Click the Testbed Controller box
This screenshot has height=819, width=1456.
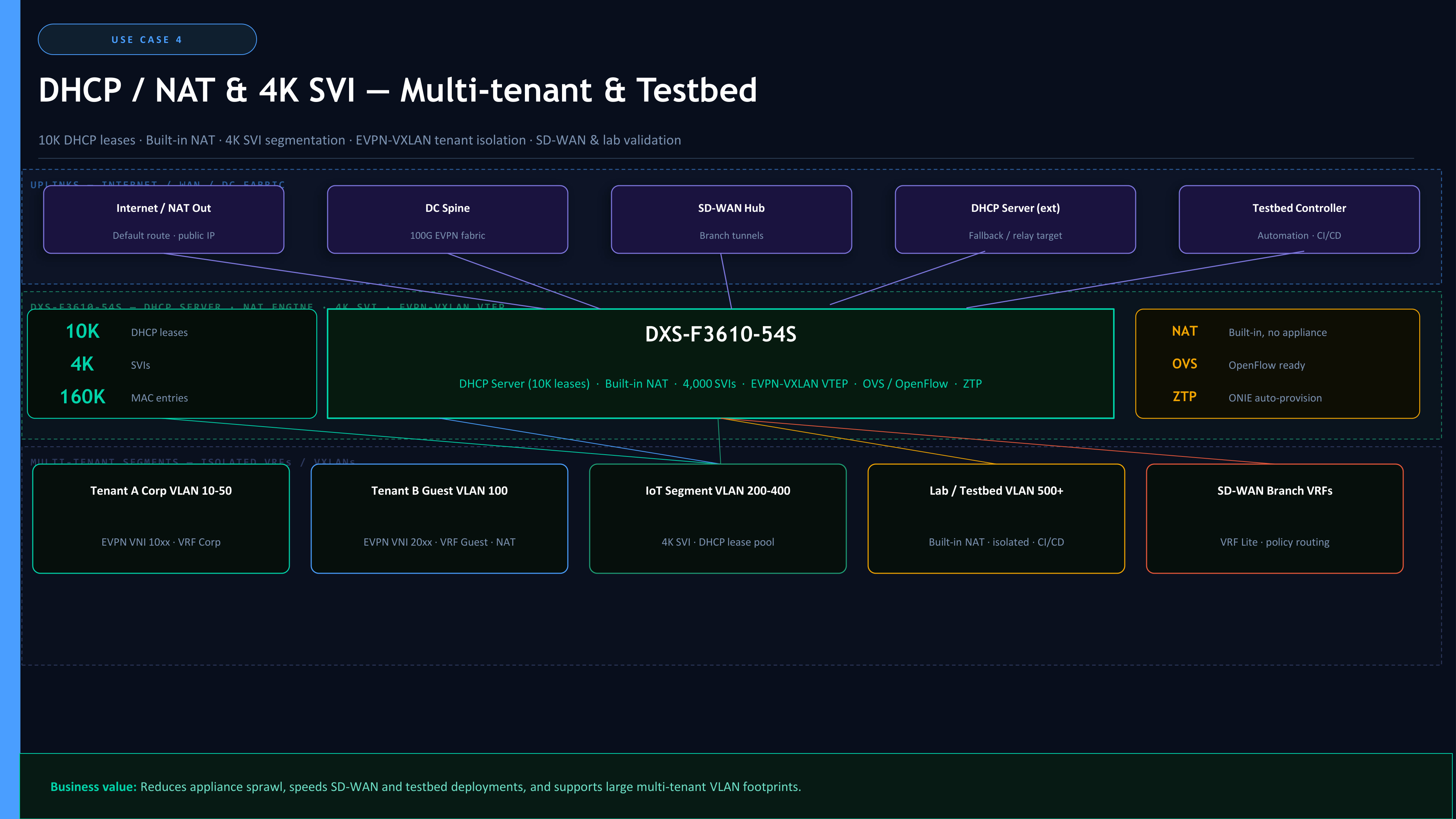point(1298,219)
